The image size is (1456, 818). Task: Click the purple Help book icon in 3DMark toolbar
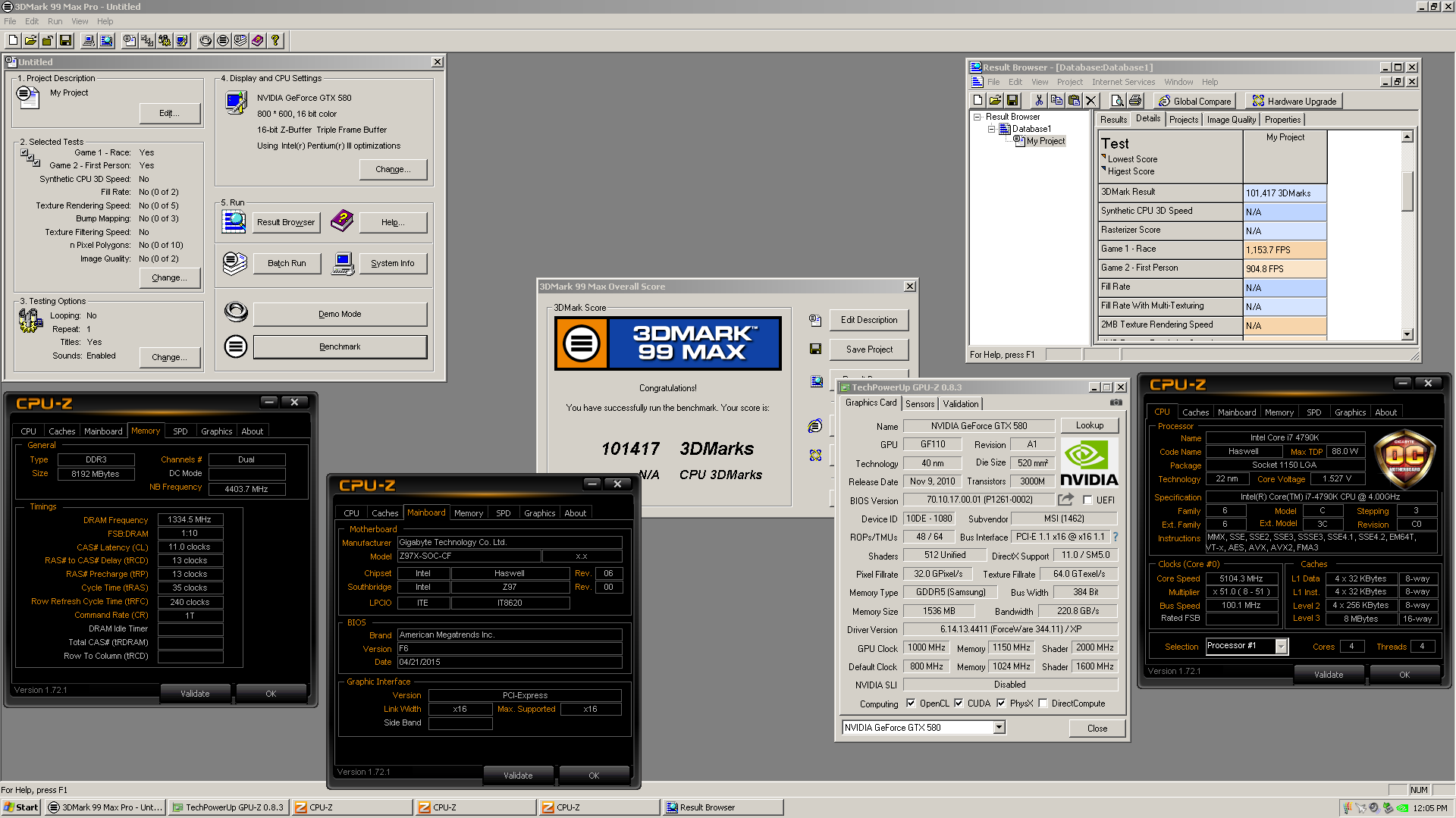point(258,41)
